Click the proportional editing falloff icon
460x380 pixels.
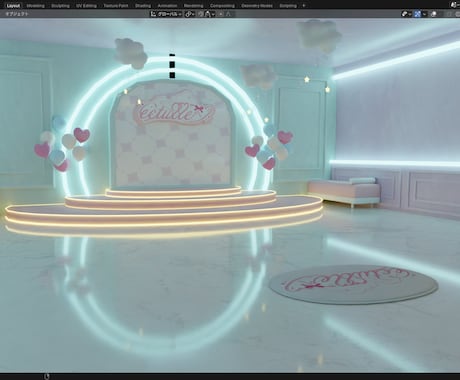coord(228,14)
